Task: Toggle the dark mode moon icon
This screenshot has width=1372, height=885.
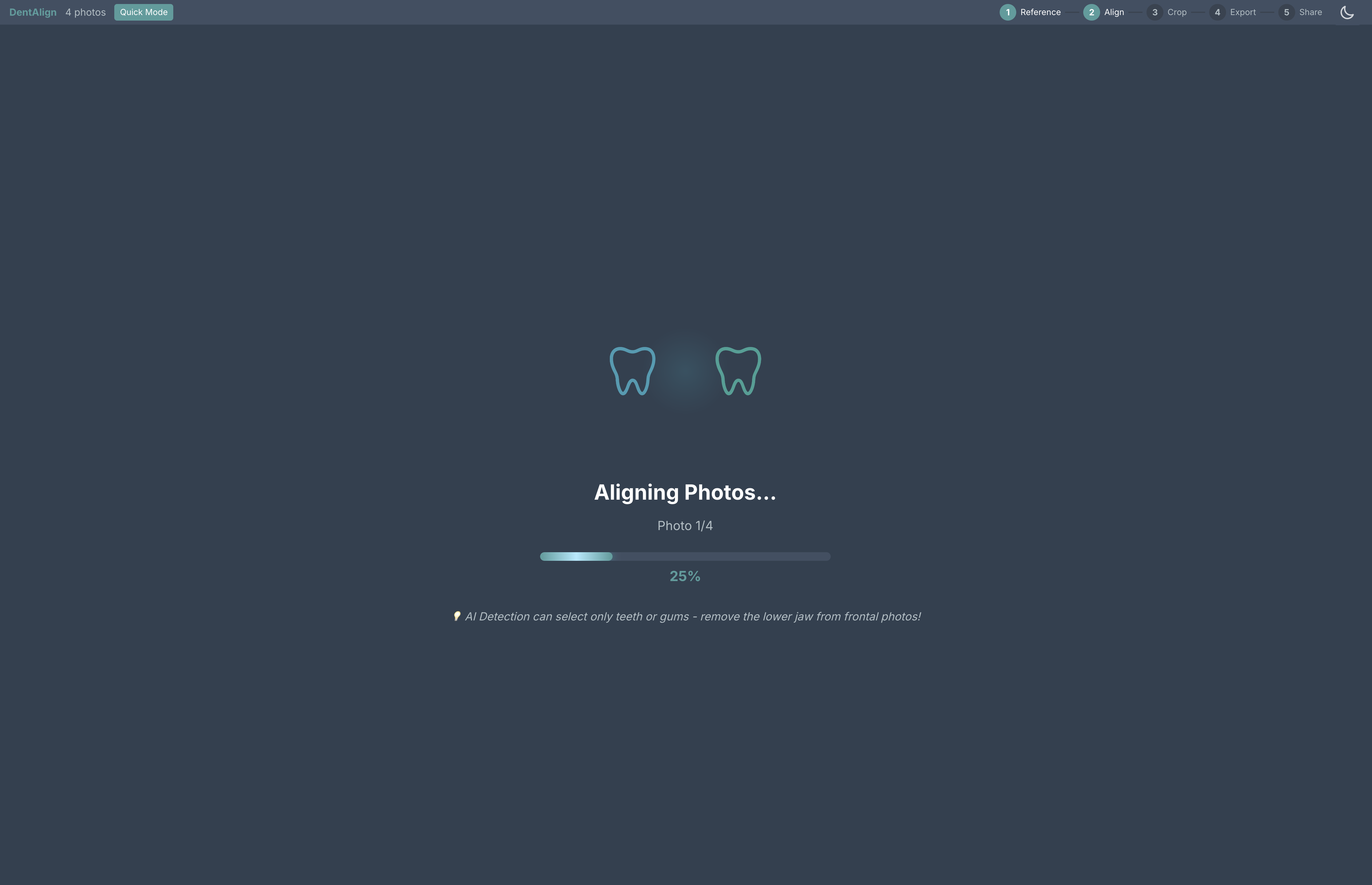Action: pos(1347,13)
